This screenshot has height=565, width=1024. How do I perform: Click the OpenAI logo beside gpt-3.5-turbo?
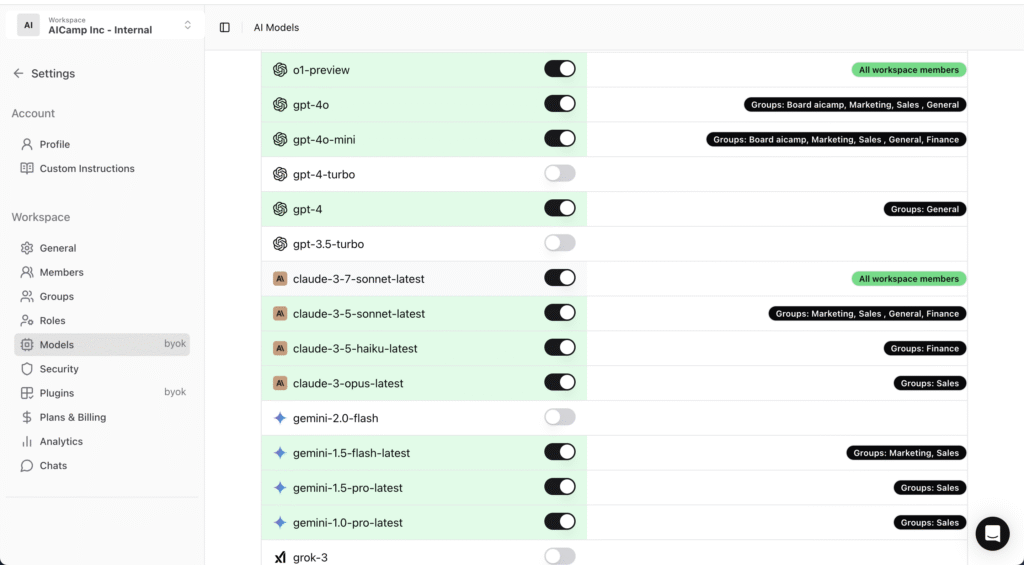coord(280,244)
